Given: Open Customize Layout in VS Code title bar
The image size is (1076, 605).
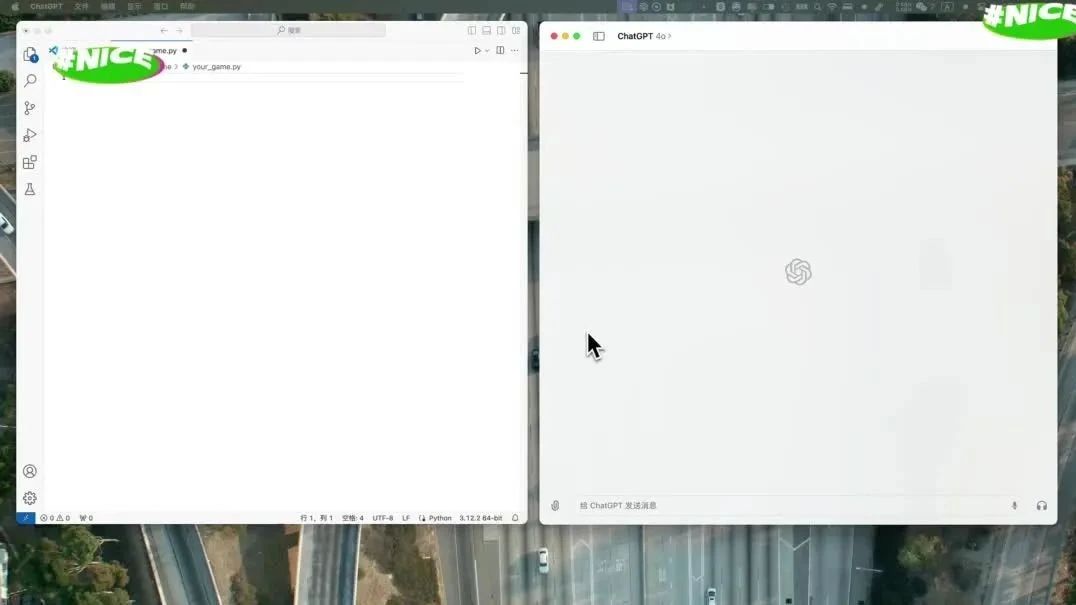Looking at the screenshot, I should (516, 31).
